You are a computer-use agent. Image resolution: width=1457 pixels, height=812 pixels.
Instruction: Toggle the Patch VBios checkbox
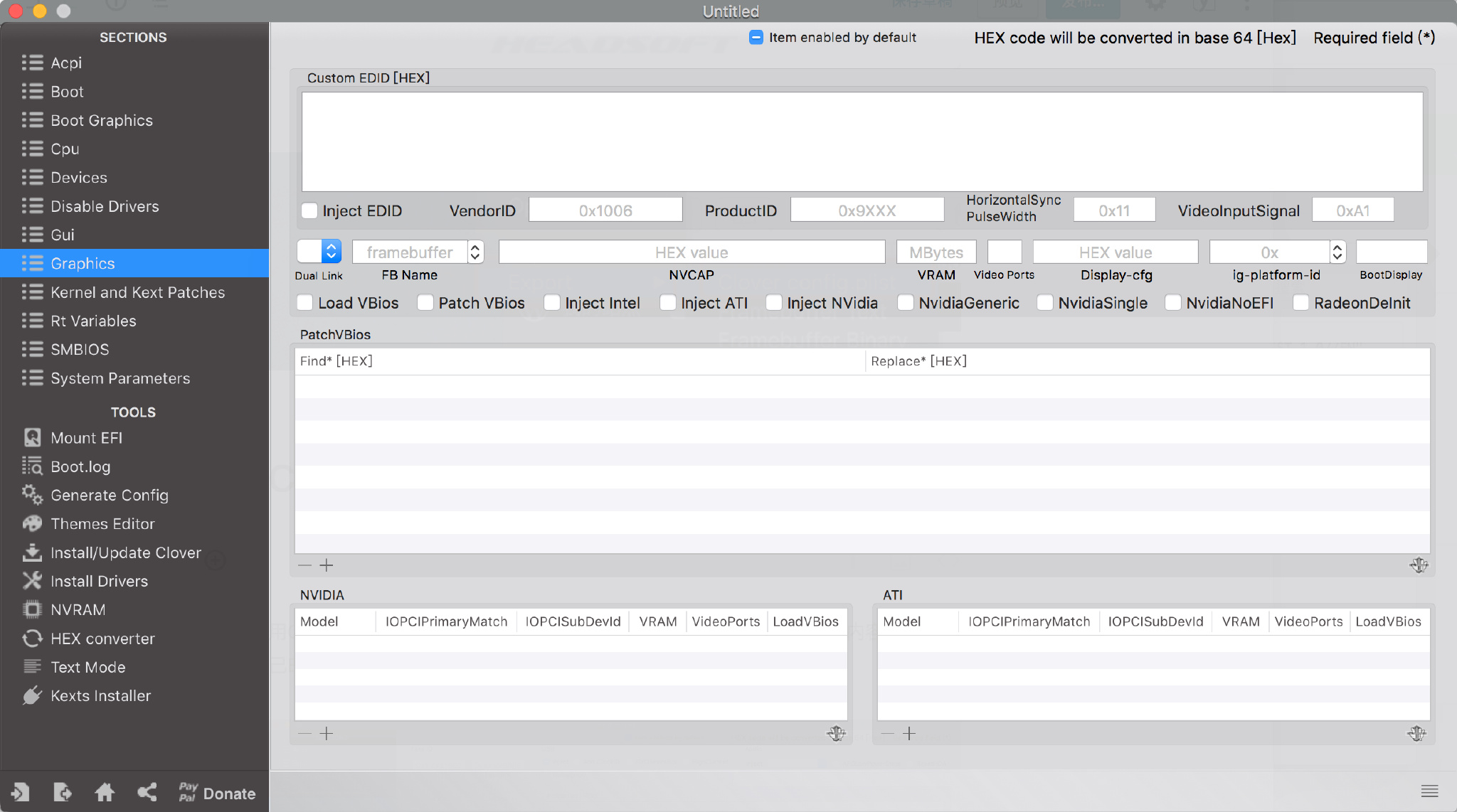[425, 303]
